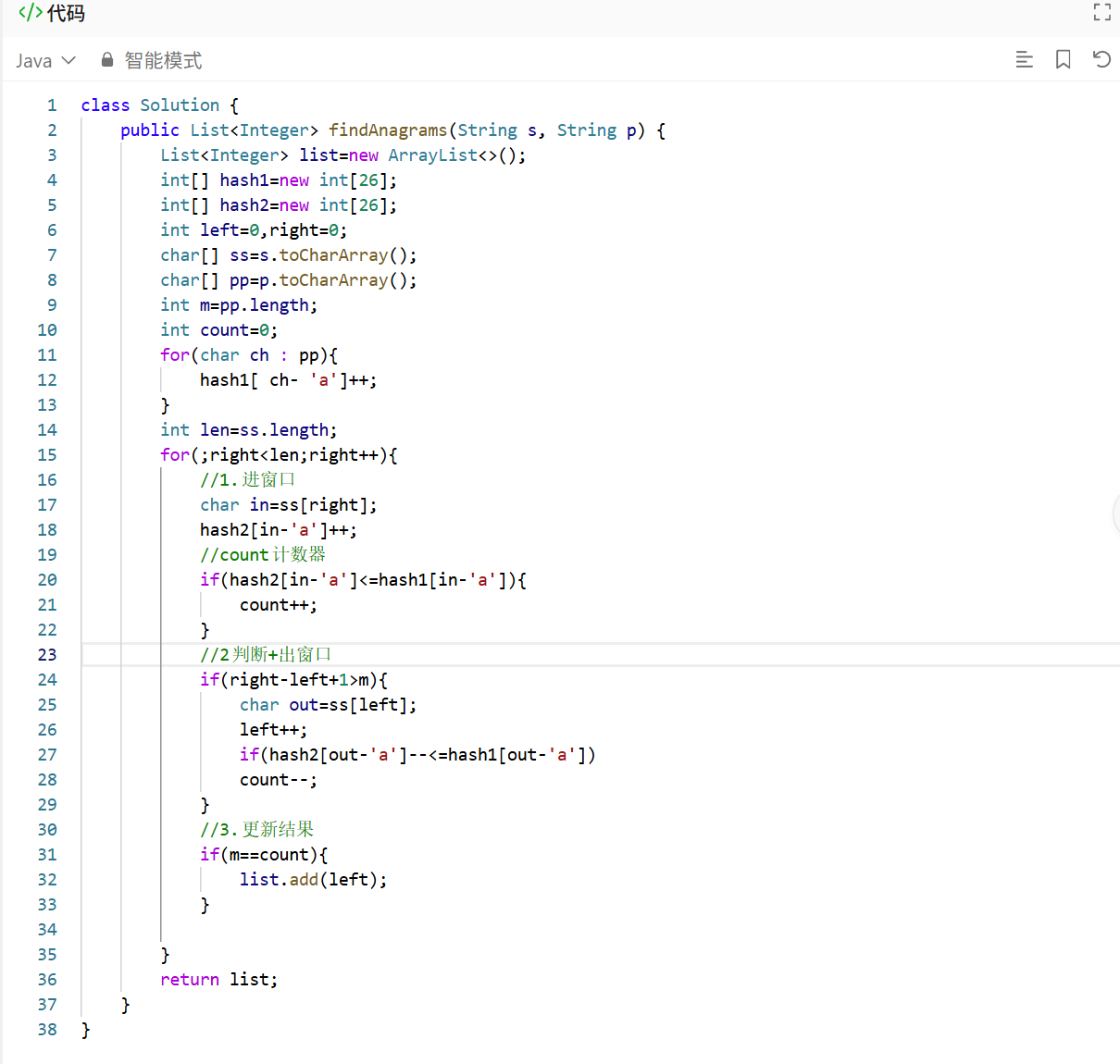Click the reset code undo icon
Image resolution: width=1120 pixels, height=1064 pixels.
click(1101, 60)
